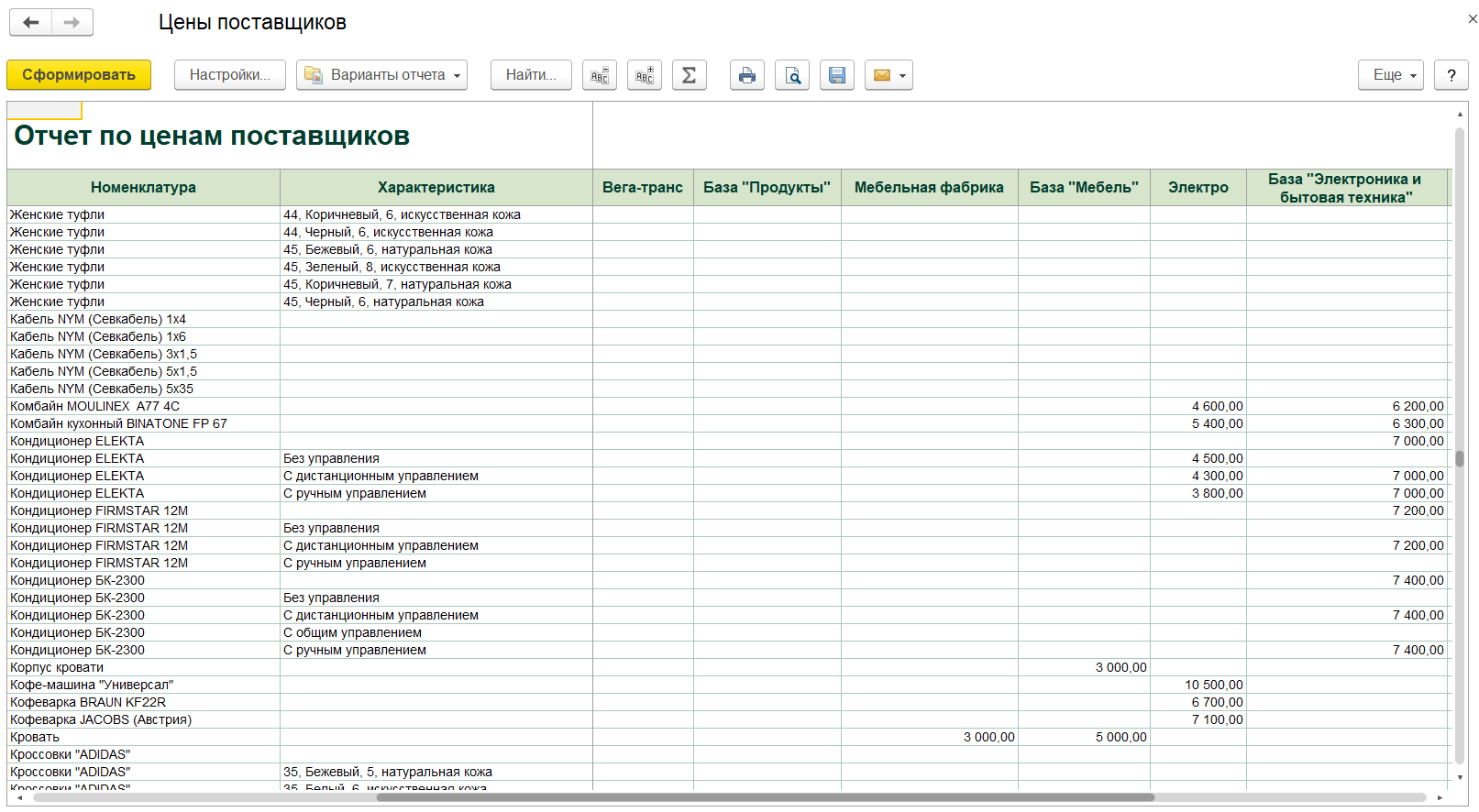Select characteristic 35, Бежевый, 5, натуральная кожа
This screenshot has width=1479, height=812.
[x=436, y=773]
